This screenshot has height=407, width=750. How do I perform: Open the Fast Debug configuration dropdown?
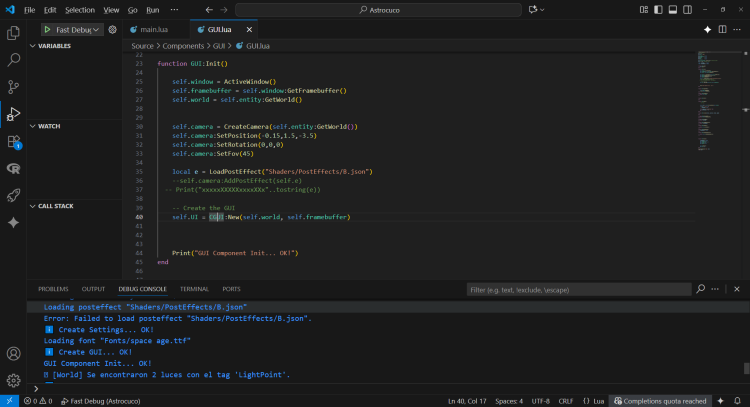(74, 30)
